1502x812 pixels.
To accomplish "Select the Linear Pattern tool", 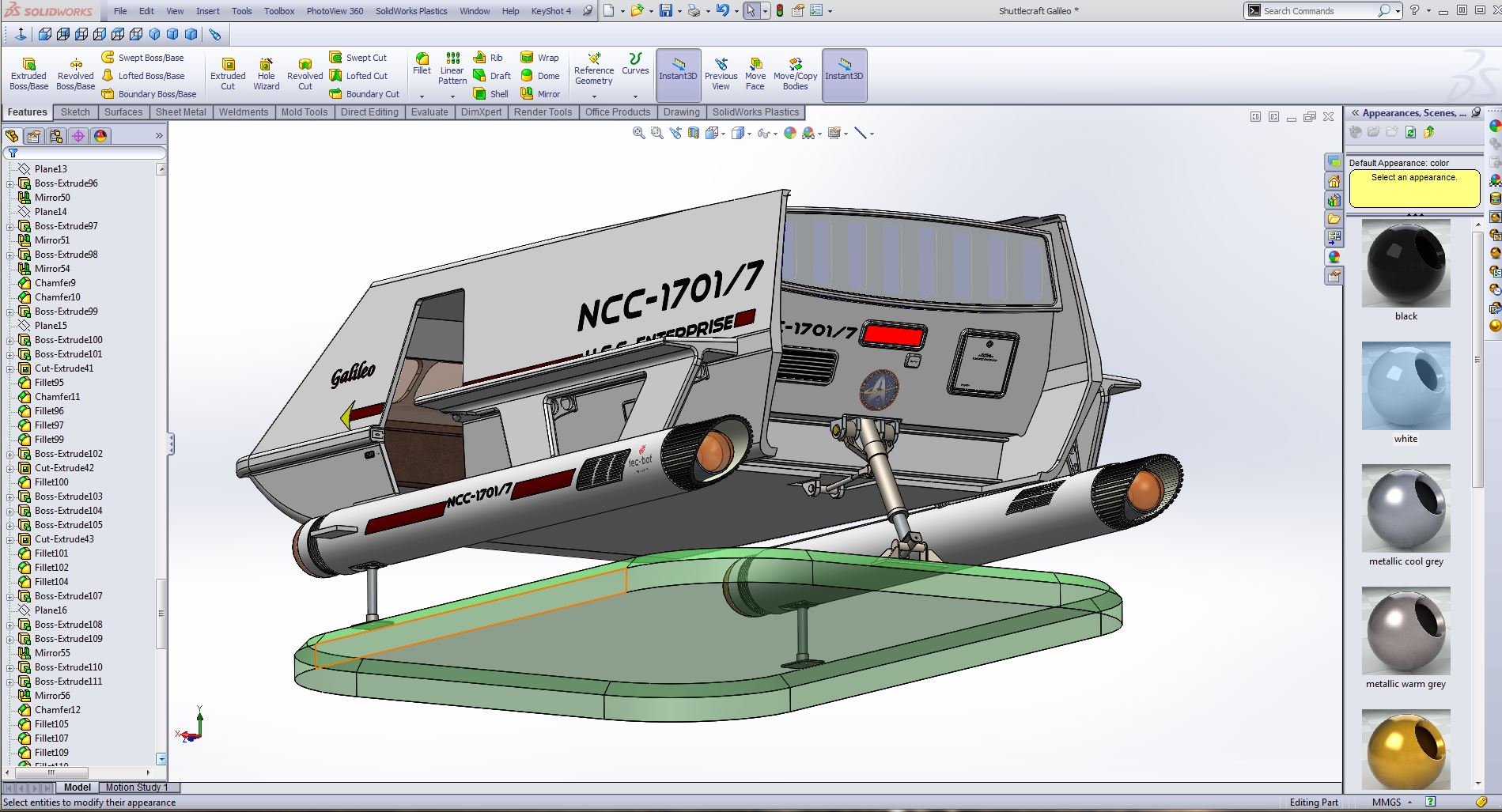I will [452, 69].
